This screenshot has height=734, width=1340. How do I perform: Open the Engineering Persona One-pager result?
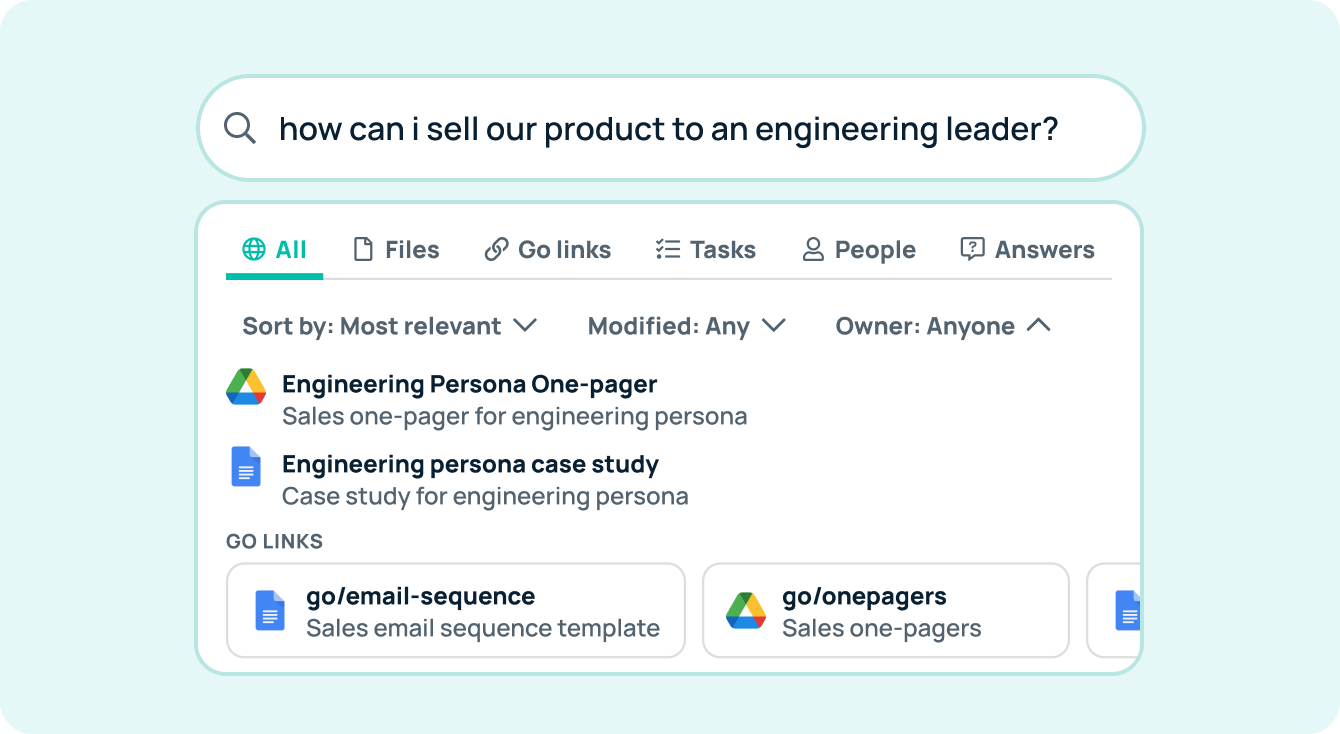486,400
